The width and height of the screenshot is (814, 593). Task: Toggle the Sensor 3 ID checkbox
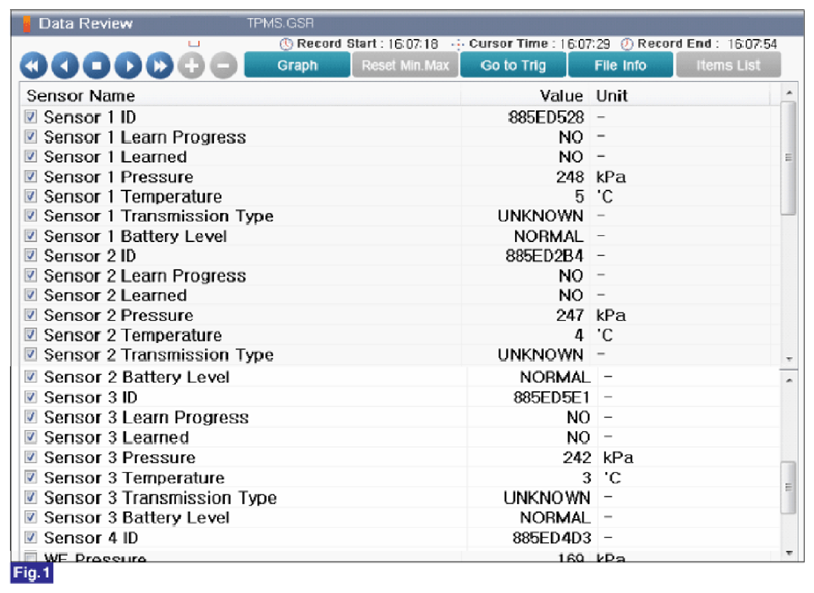click(31, 397)
